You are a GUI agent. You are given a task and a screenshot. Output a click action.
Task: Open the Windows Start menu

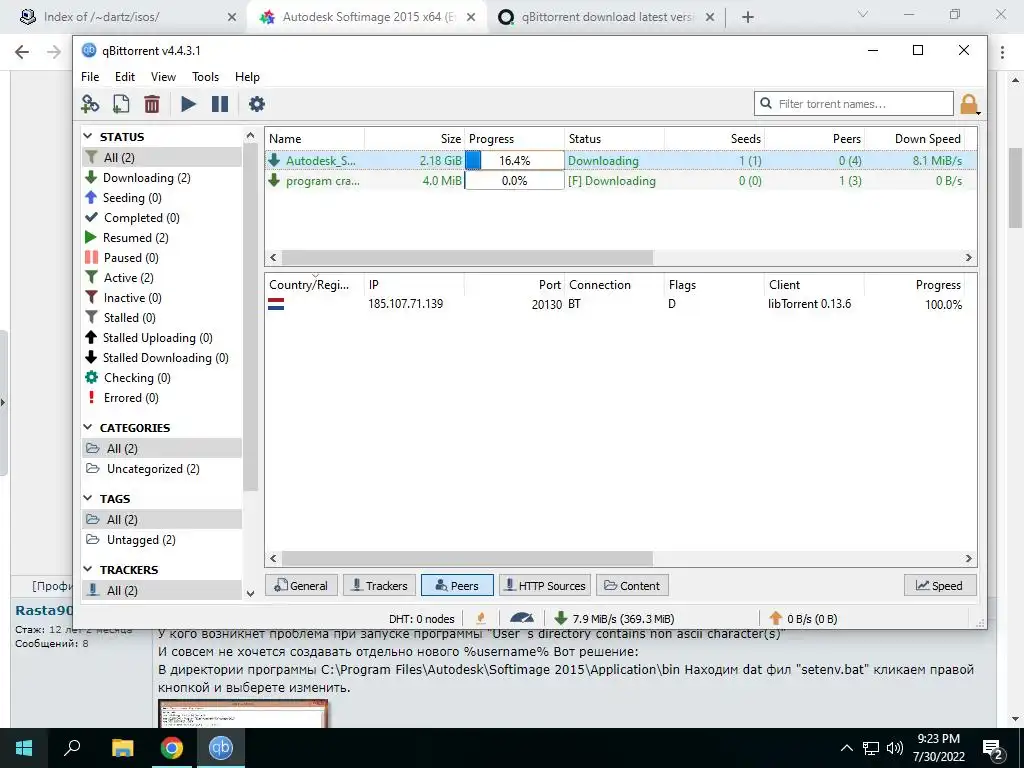pyautogui.click(x=24, y=748)
